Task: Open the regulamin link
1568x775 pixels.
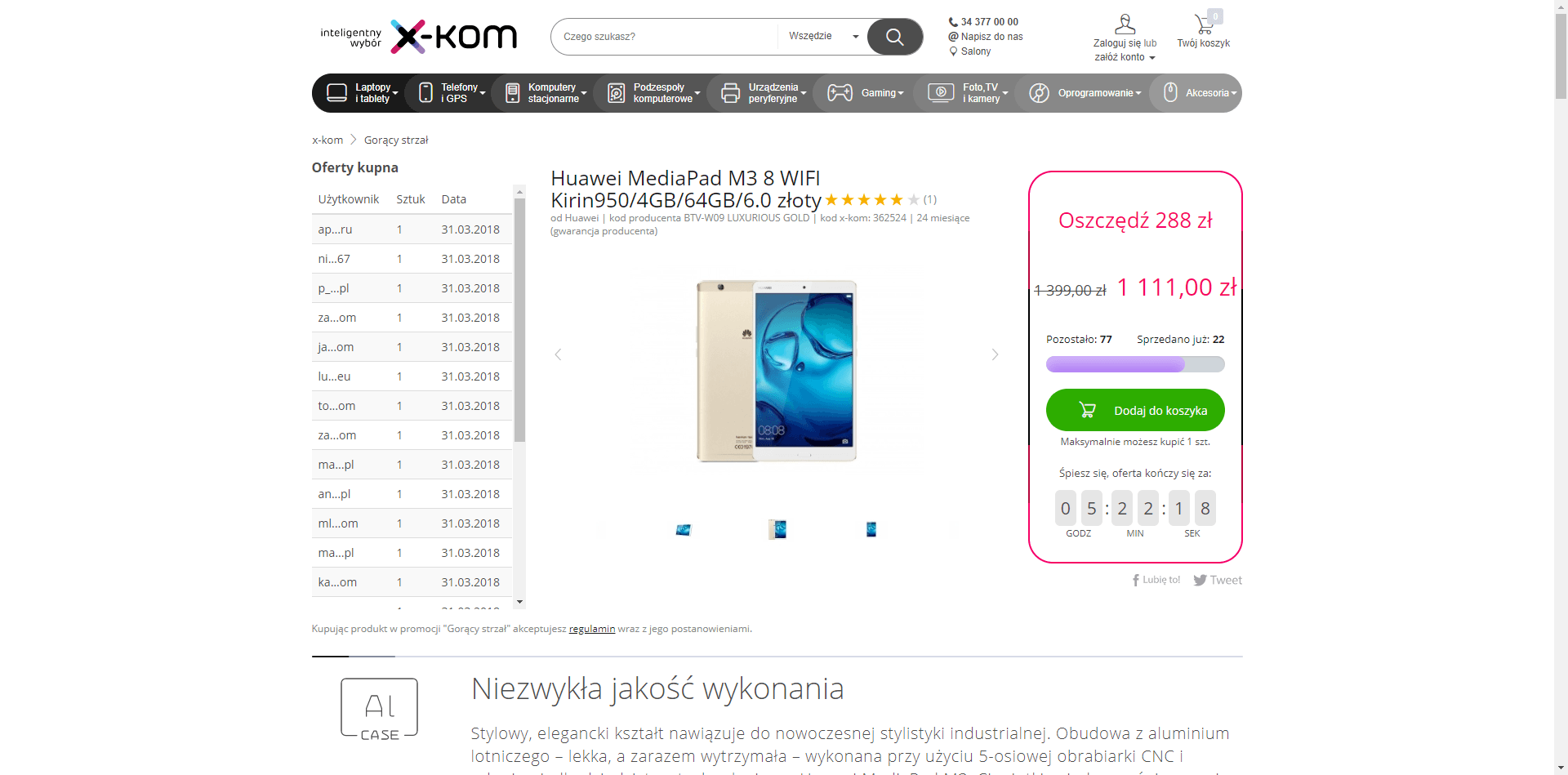Action: pyautogui.click(x=591, y=629)
